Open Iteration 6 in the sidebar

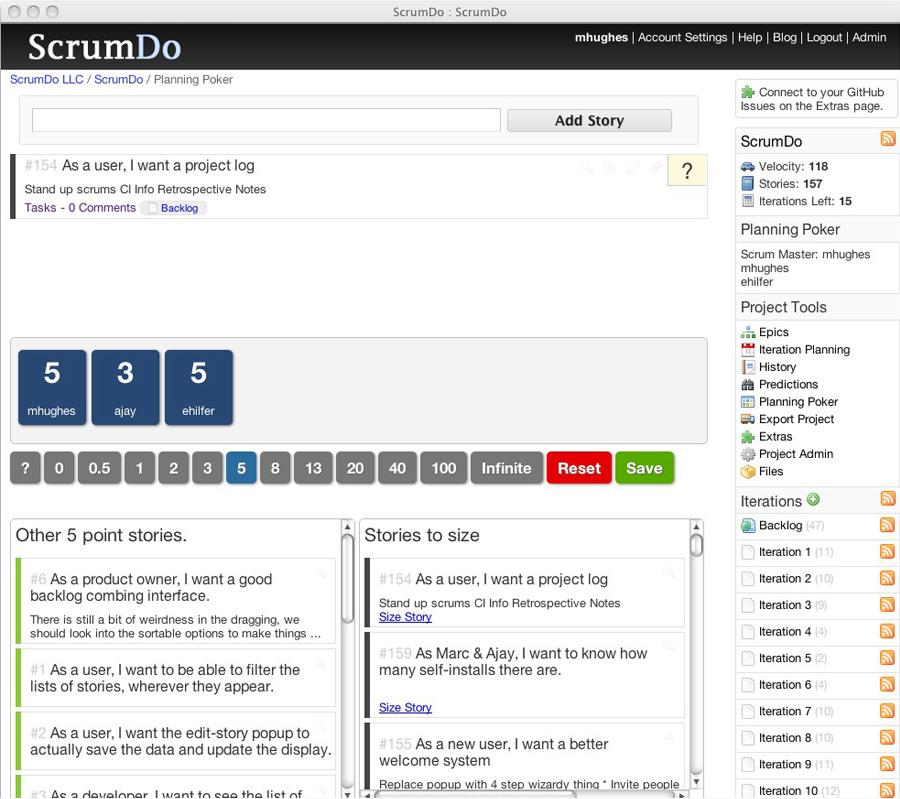click(x=785, y=685)
